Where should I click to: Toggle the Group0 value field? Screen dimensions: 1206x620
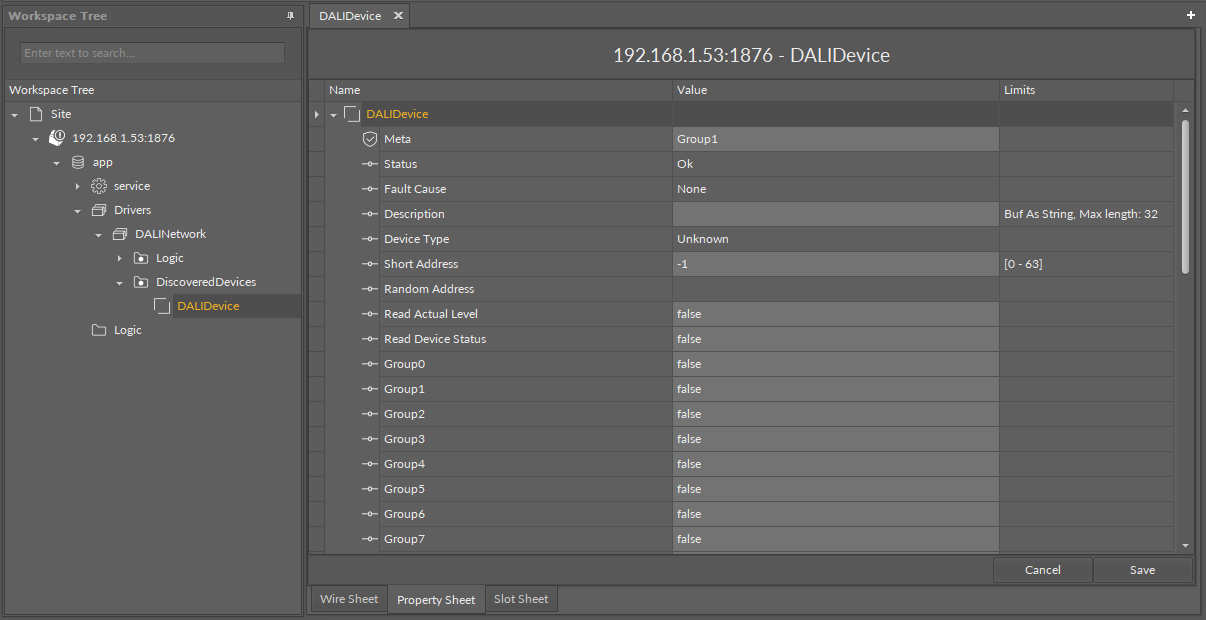pos(835,364)
